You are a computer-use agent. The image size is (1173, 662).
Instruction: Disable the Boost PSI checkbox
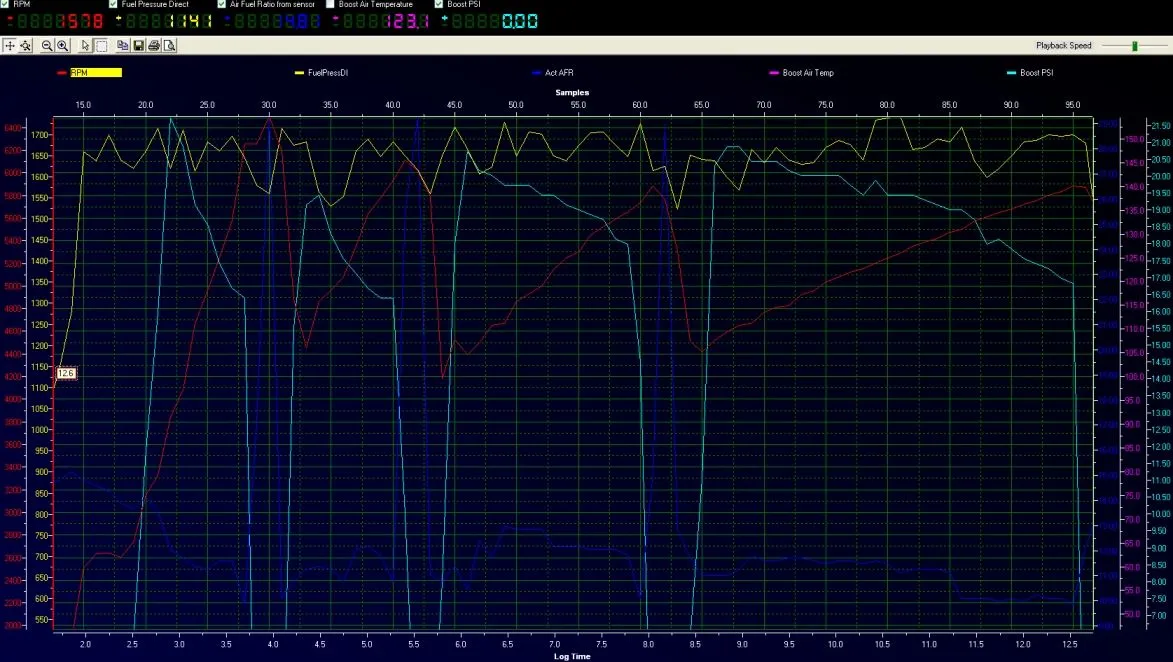tap(438, 5)
